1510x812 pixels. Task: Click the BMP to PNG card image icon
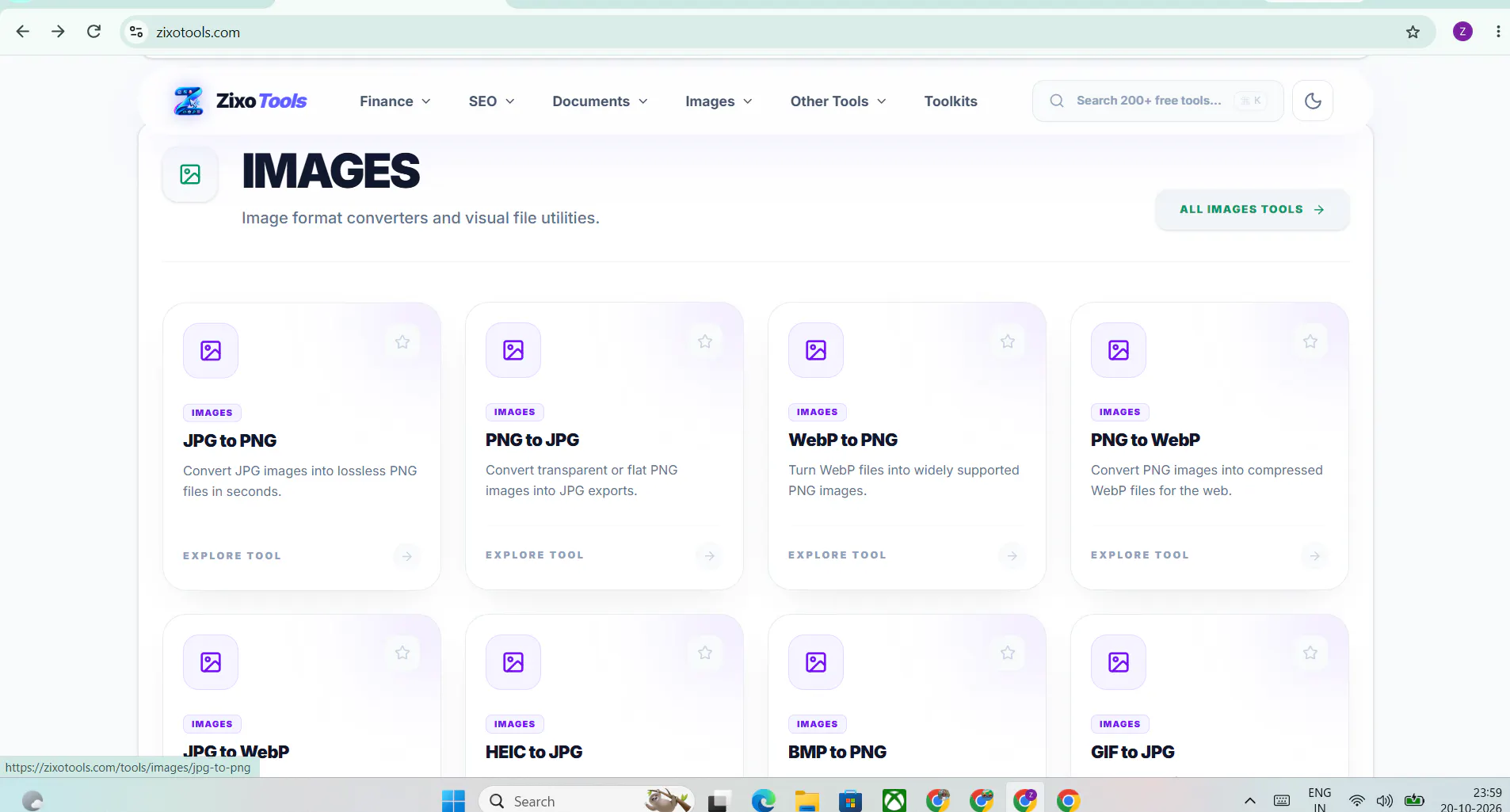click(816, 661)
